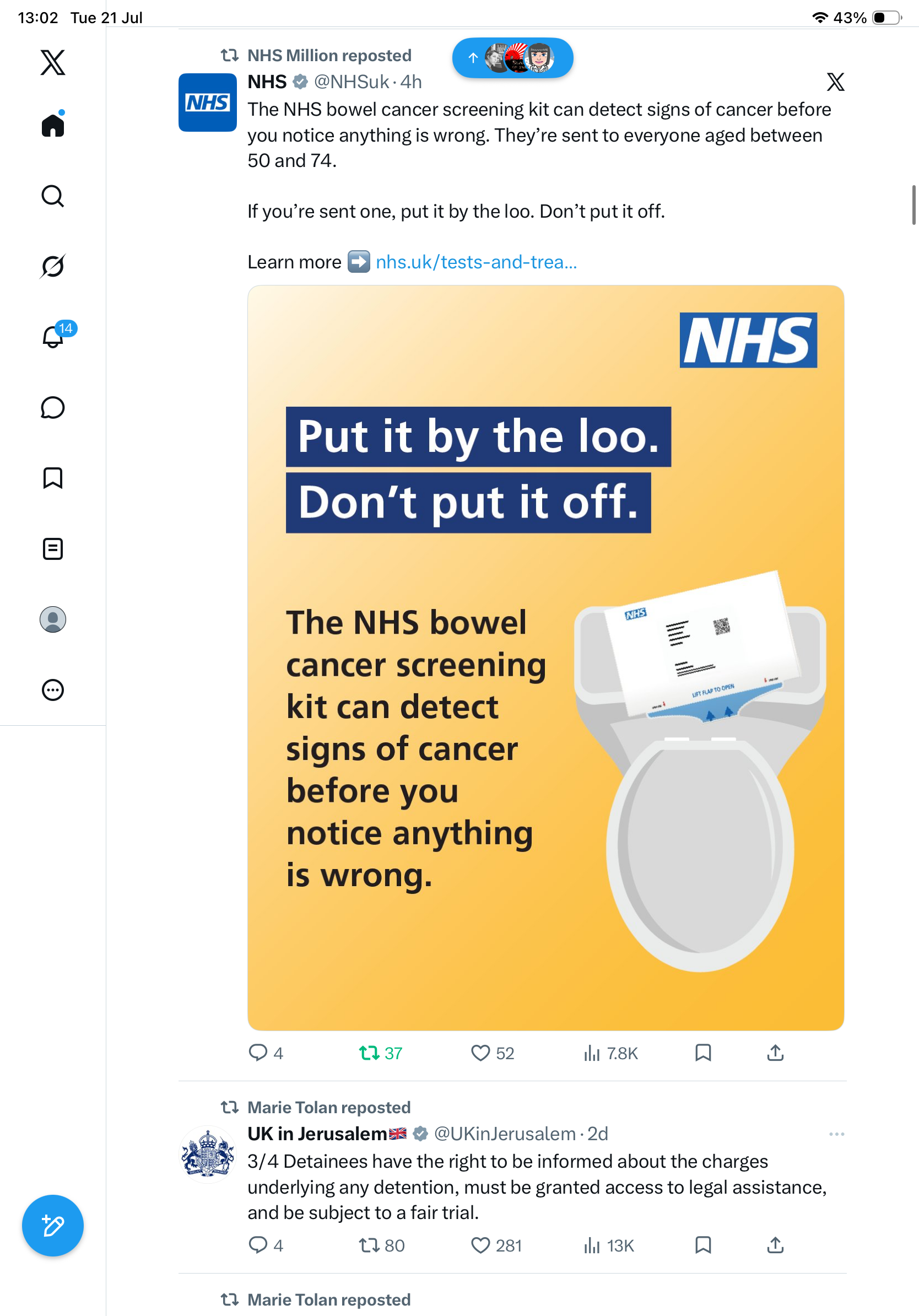
Task: Open Messages chat bubble in sidebar
Action: 53,407
